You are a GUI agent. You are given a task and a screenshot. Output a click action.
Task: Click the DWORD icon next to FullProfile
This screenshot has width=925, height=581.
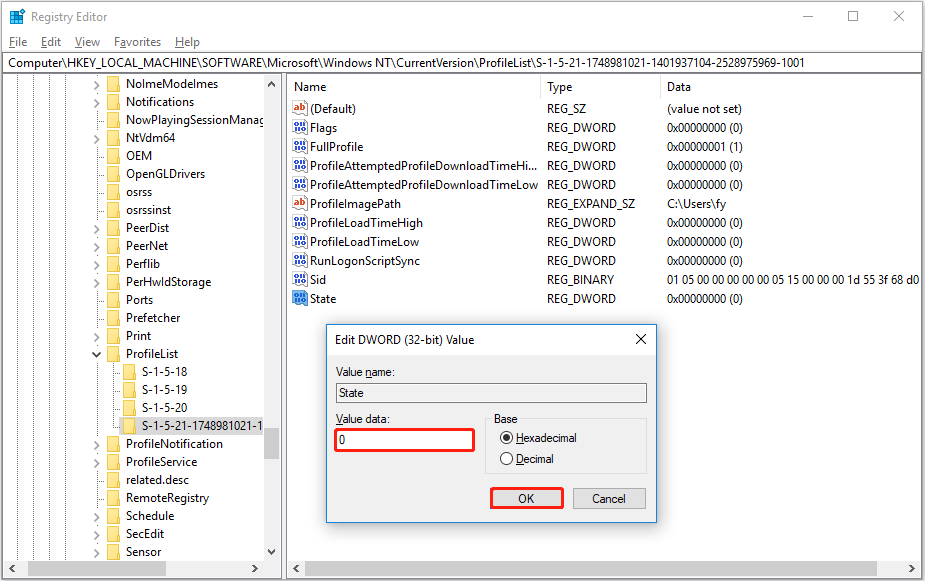point(299,146)
